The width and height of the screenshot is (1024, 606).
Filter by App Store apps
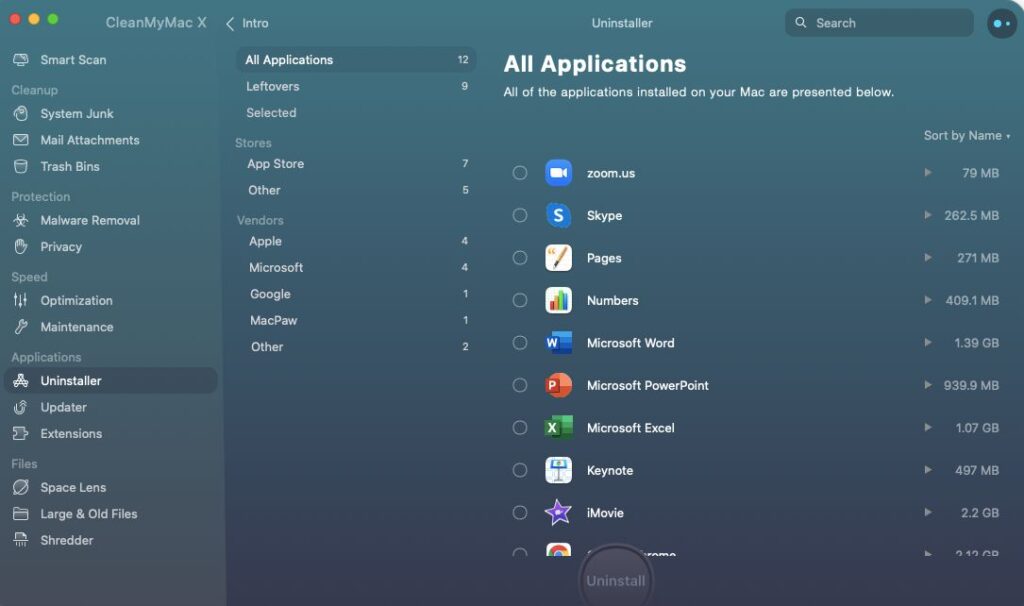356,163
